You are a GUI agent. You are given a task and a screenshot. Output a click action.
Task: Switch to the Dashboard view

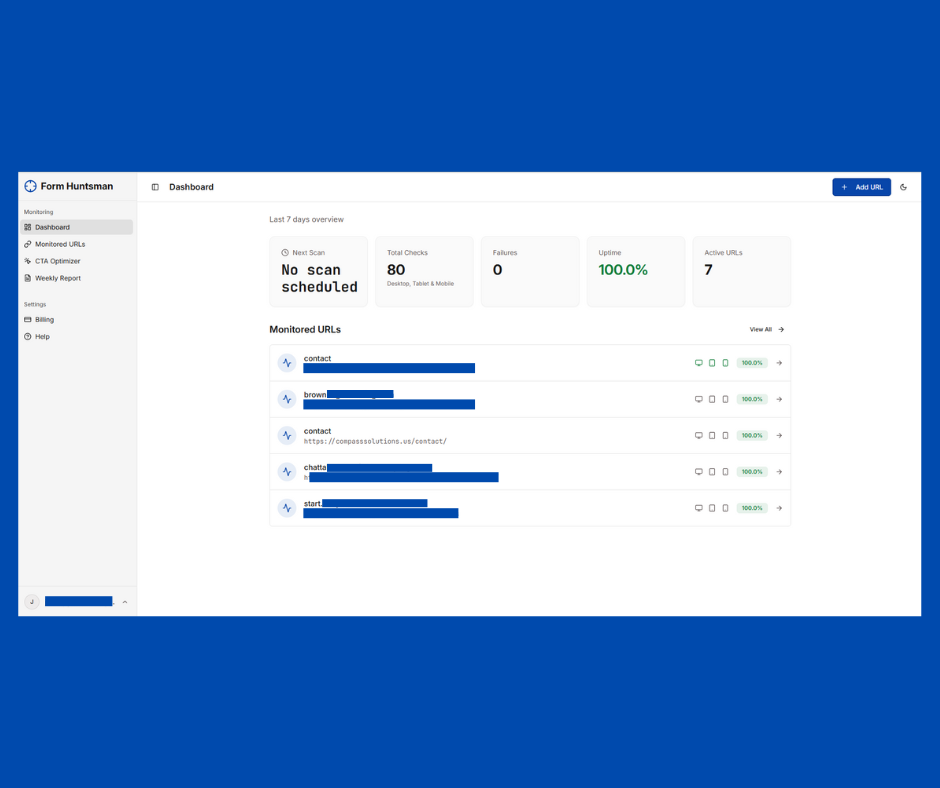click(x=54, y=227)
